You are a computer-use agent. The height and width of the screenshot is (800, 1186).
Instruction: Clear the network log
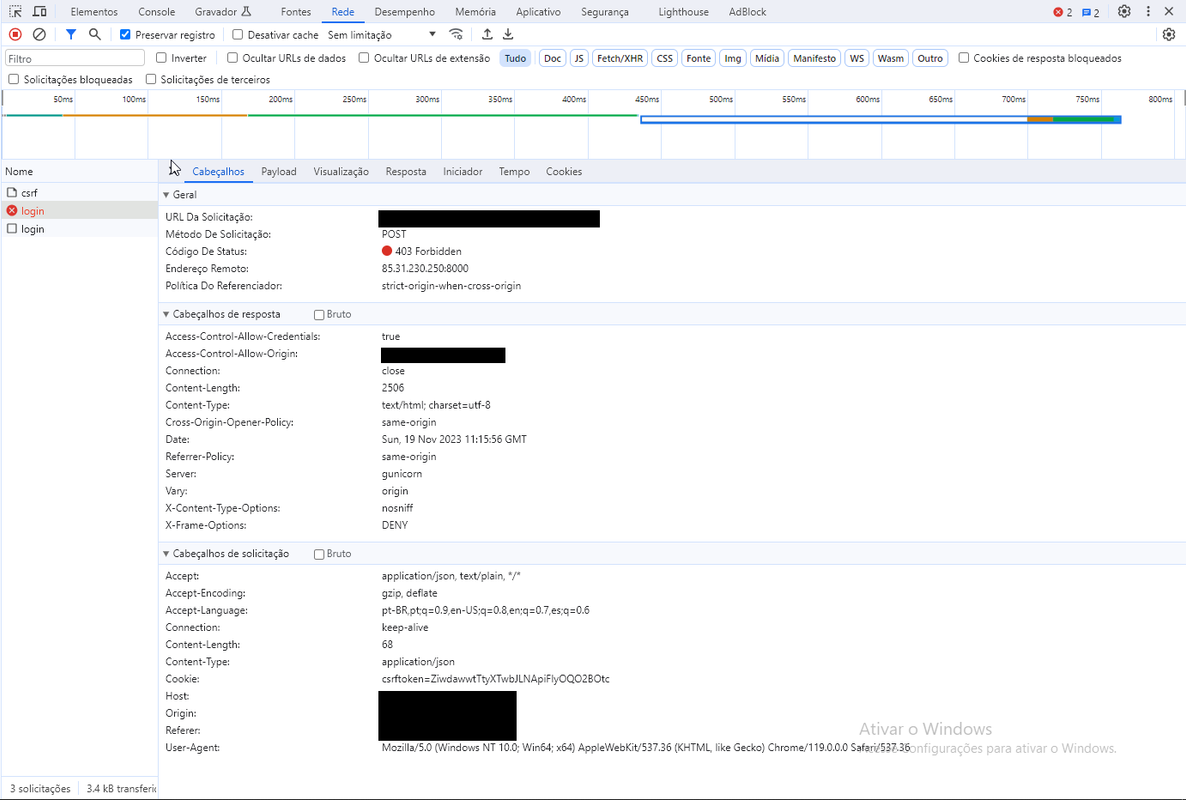point(39,34)
